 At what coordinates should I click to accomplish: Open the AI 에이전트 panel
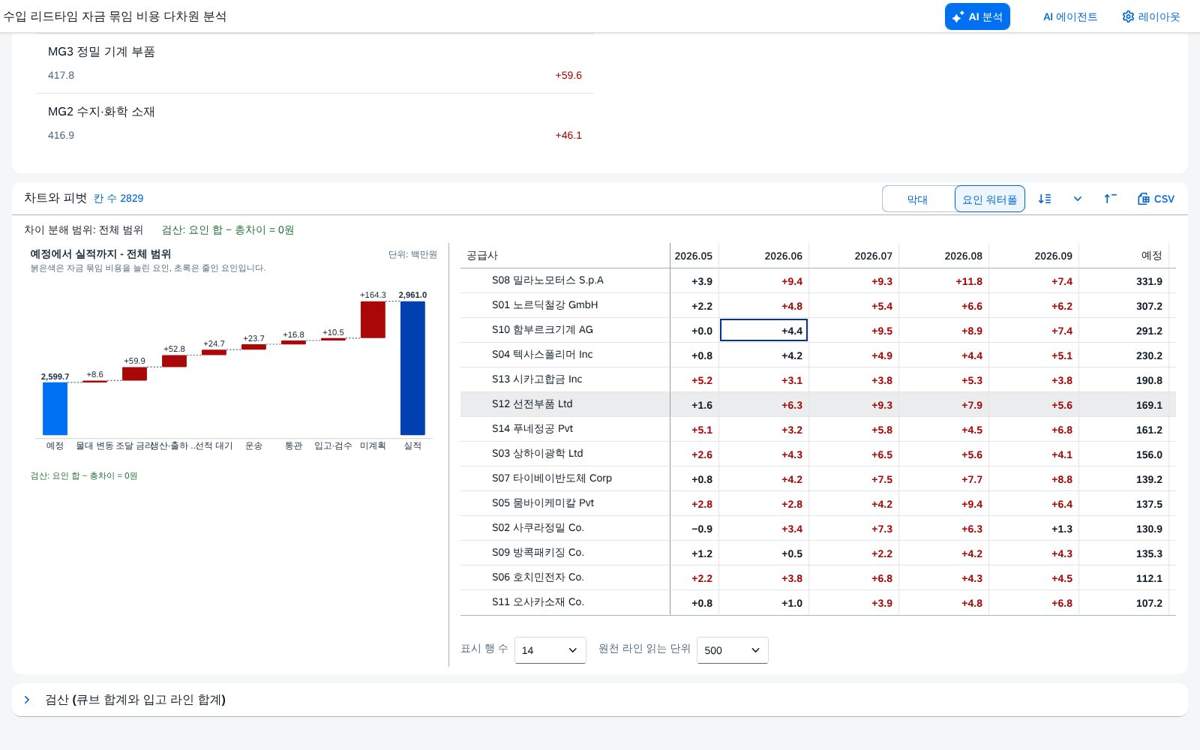click(1070, 16)
